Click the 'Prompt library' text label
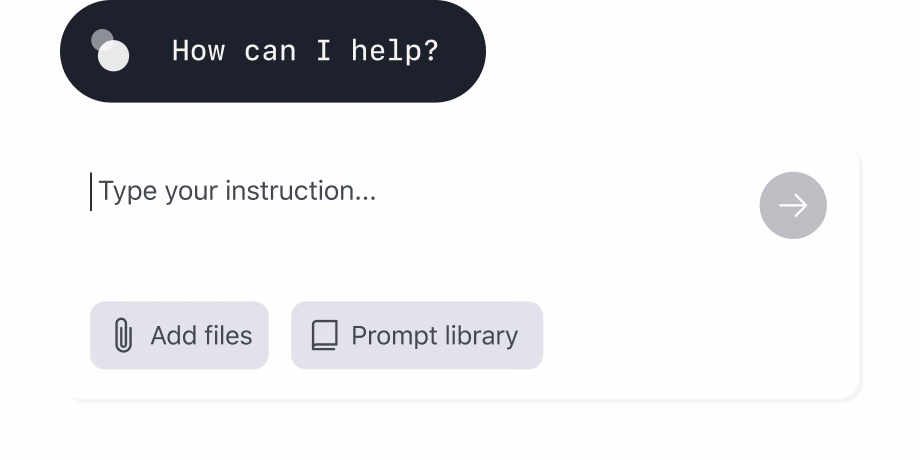The width and height of the screenshot is (920, 460). click(434, 336)
